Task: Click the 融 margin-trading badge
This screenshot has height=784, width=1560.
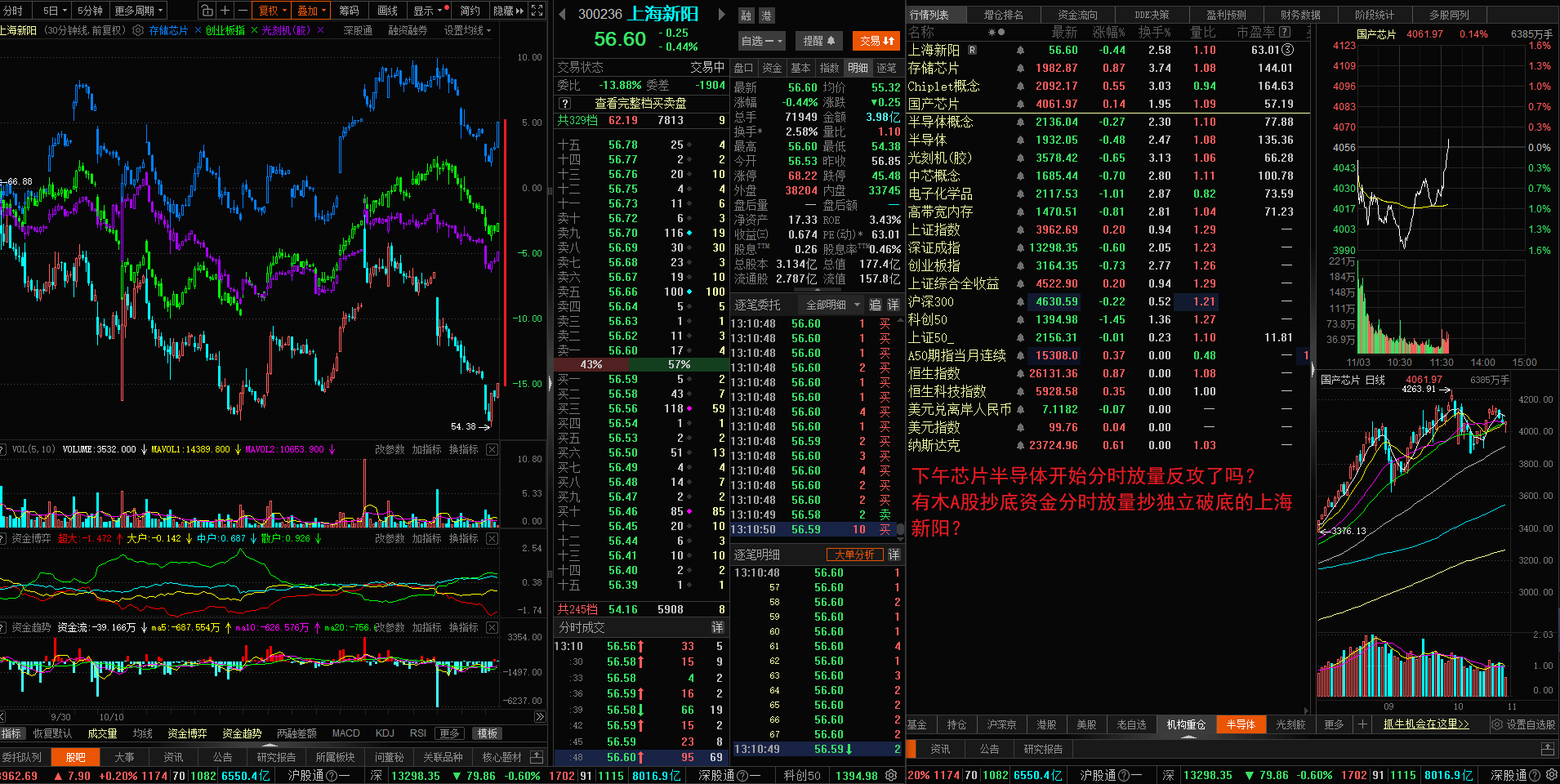Action: [747, 16]
